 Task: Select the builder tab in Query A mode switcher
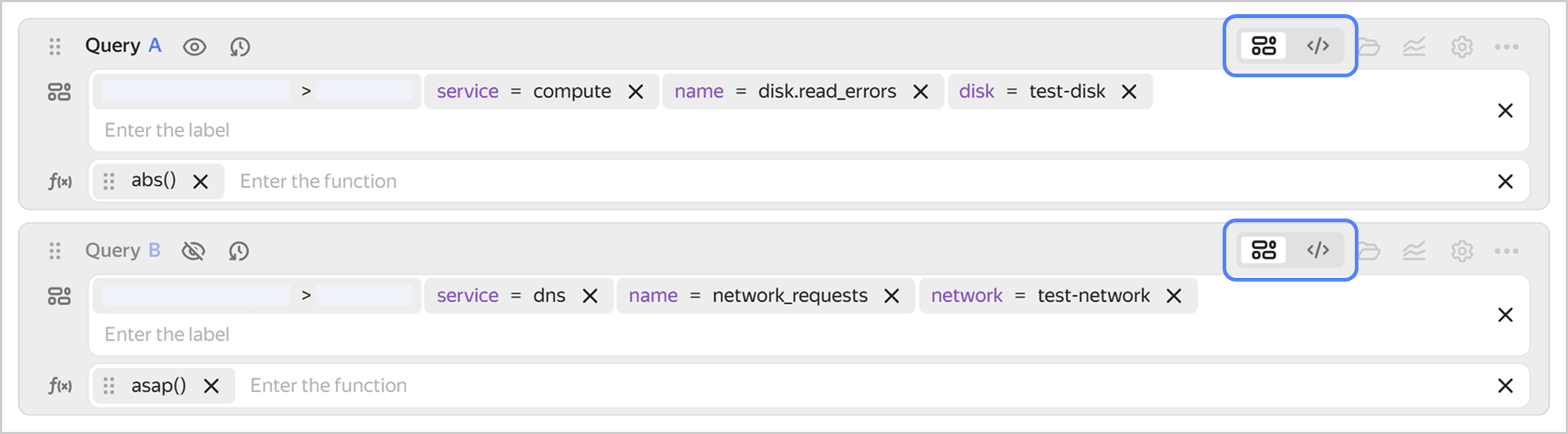click(1263, 46)
